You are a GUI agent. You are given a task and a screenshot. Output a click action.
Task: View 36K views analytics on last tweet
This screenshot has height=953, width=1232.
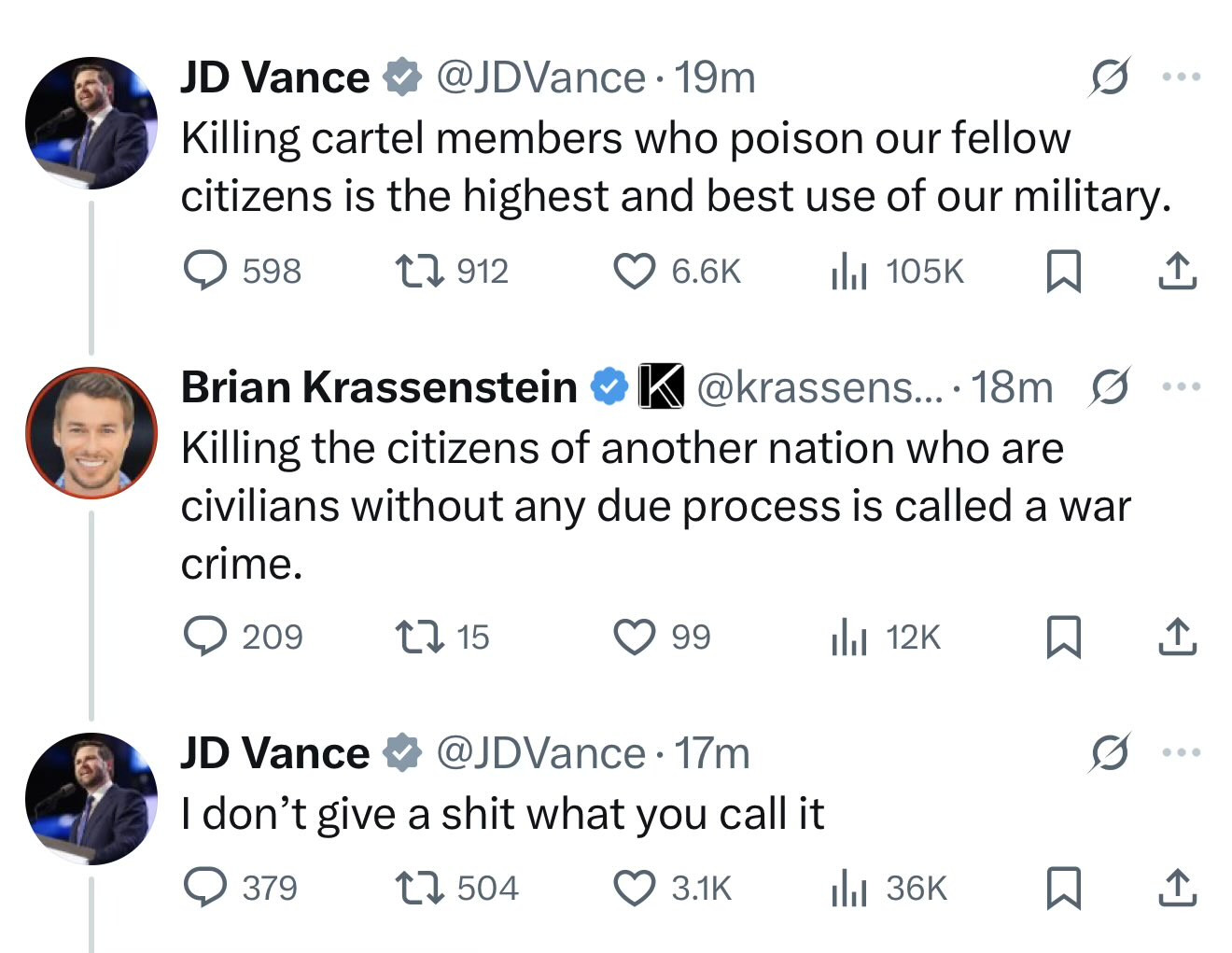(849, 889)
